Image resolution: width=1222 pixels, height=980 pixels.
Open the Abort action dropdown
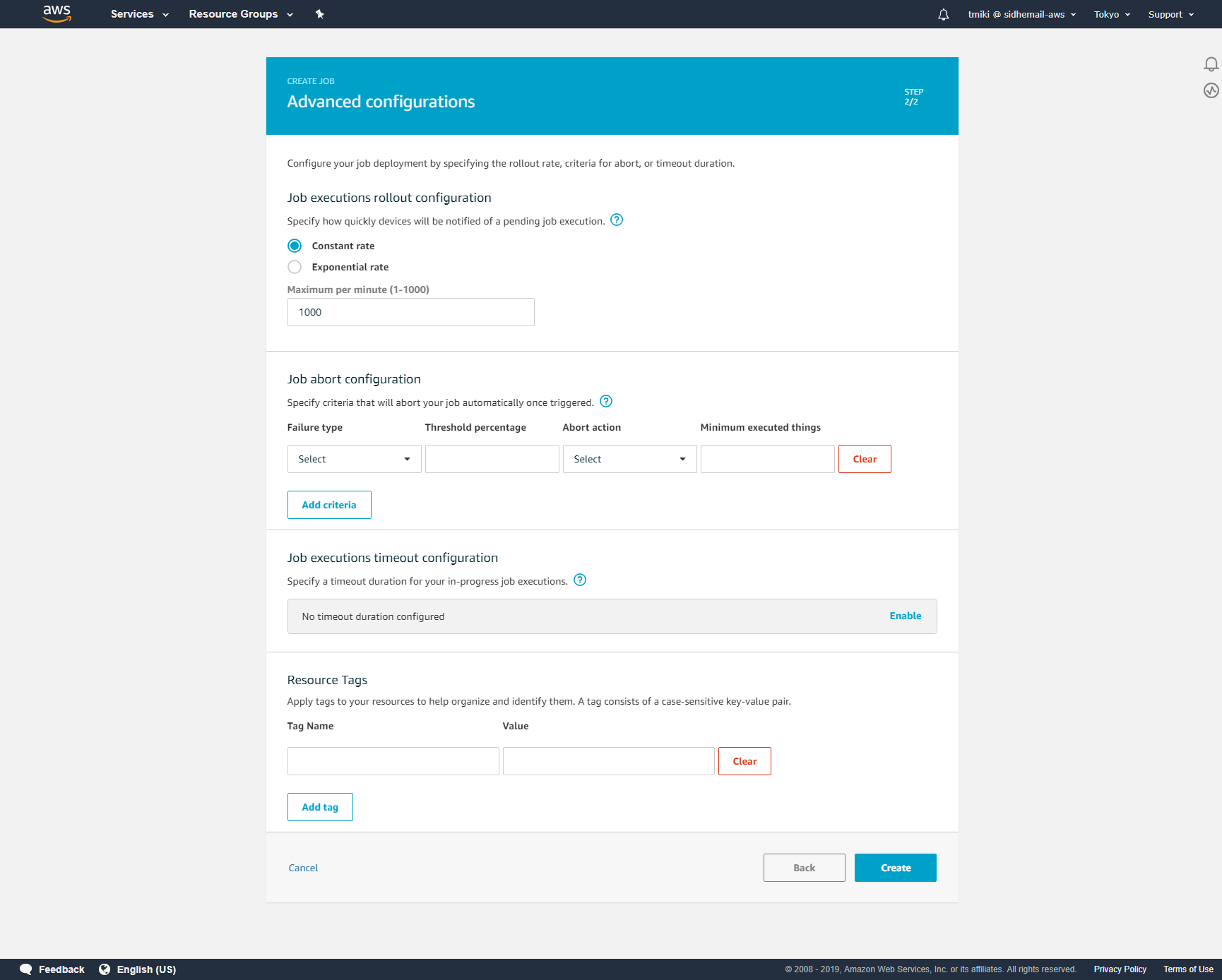(629, 459)
